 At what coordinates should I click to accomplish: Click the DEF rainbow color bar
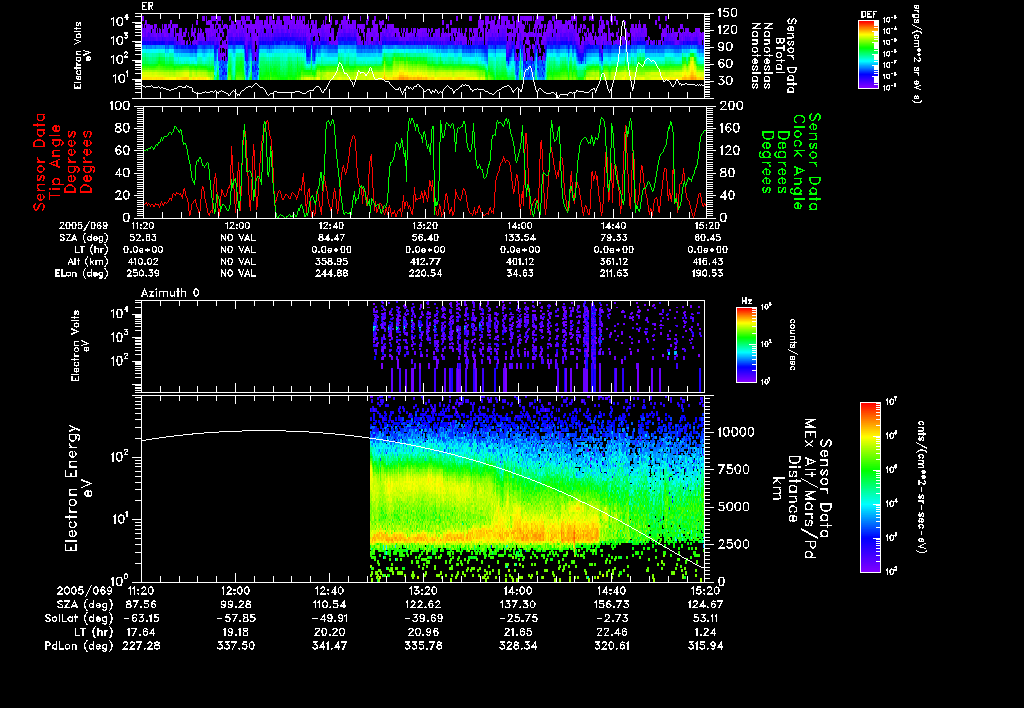click(868, 54)
